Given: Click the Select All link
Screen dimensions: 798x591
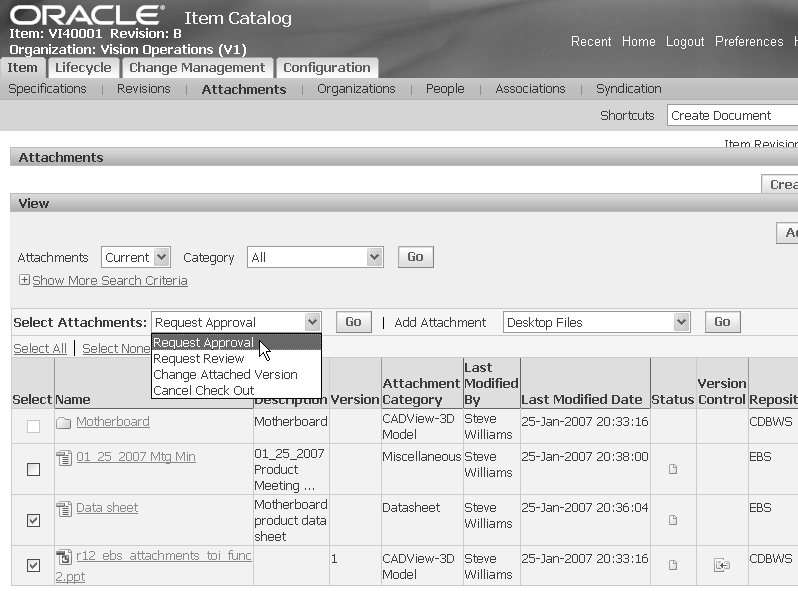Looking at the screenshot, I should (40, 349).
